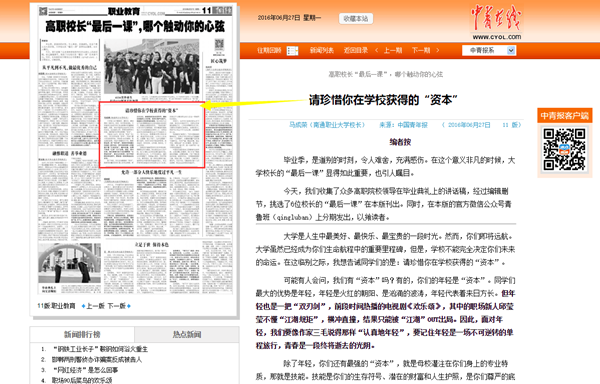Go to 下一版 under newspaper page
The width and height of the screenshot is (600, 384).
click(x=116, y=306)
